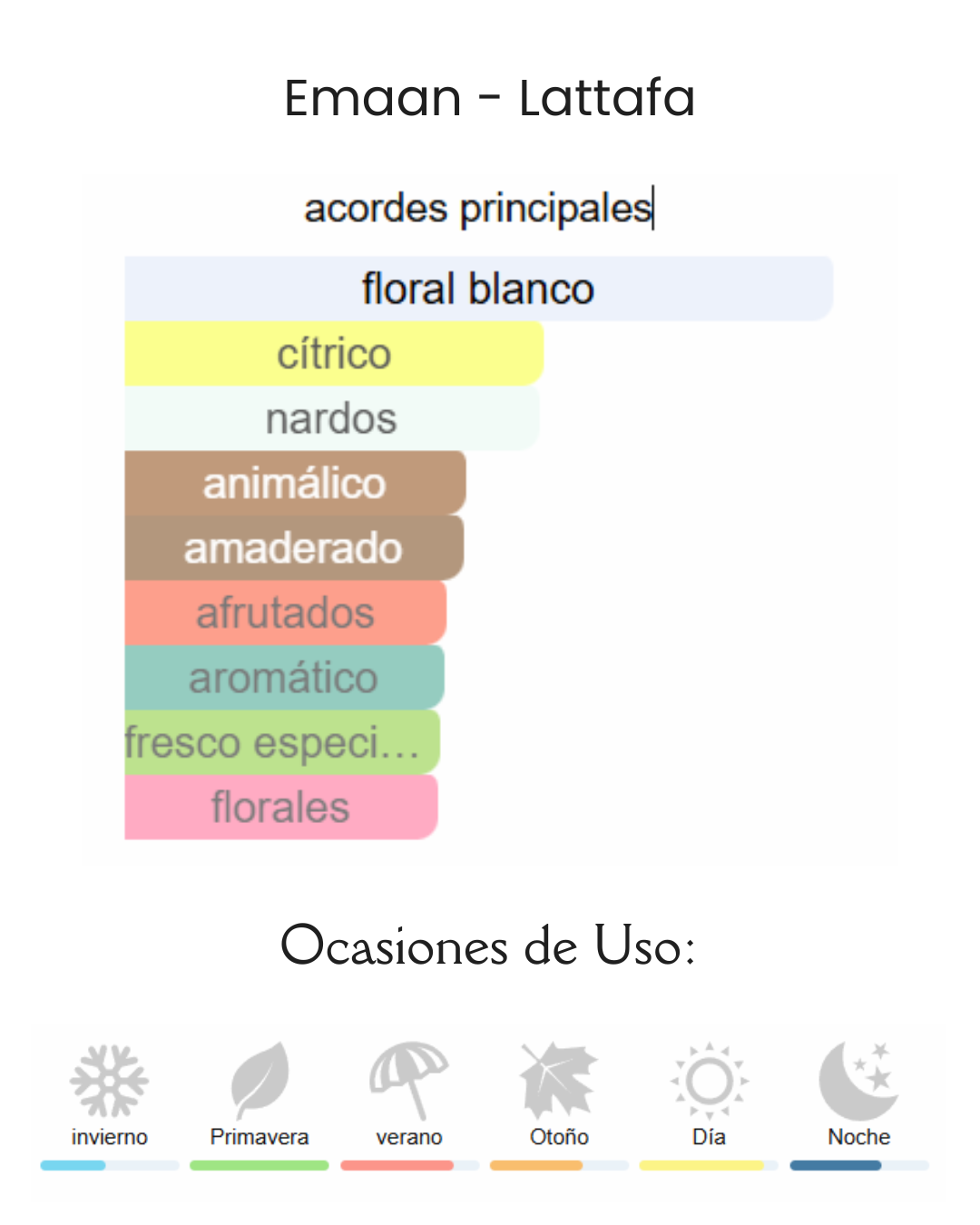Select the pink florales accord bar
Image resolution: width=980 pixels, height=1225 pixels.
coord(280,807)
